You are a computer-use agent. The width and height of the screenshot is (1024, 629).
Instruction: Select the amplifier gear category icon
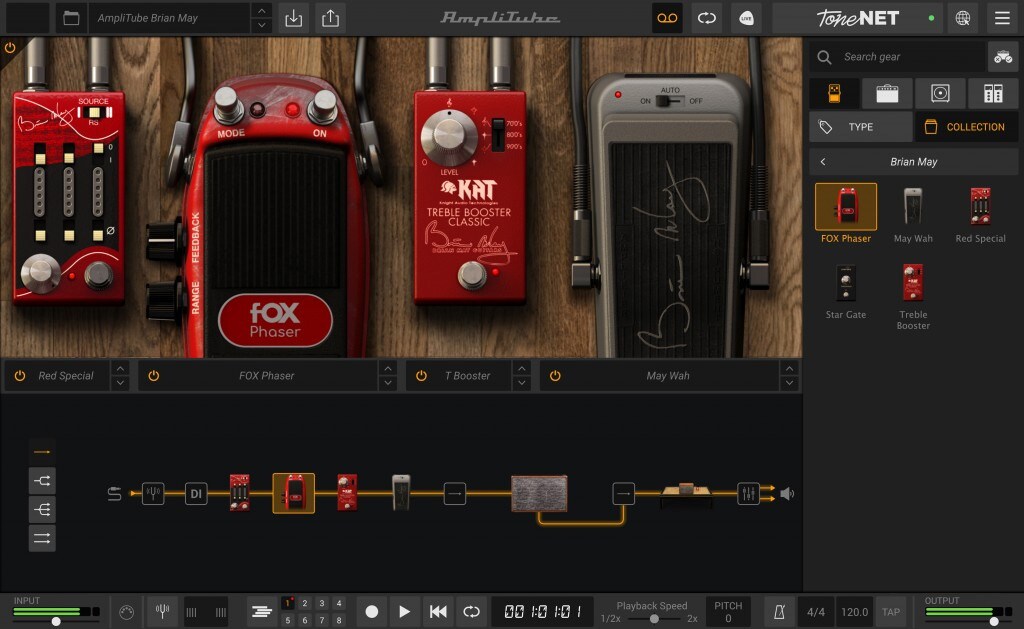tap(887, 93)
